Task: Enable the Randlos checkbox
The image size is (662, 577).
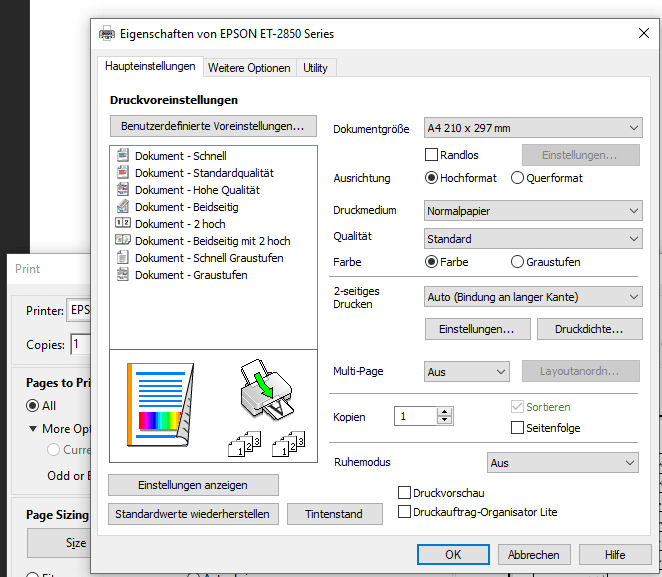Action: pyautogui.click(x=431, y=154)
